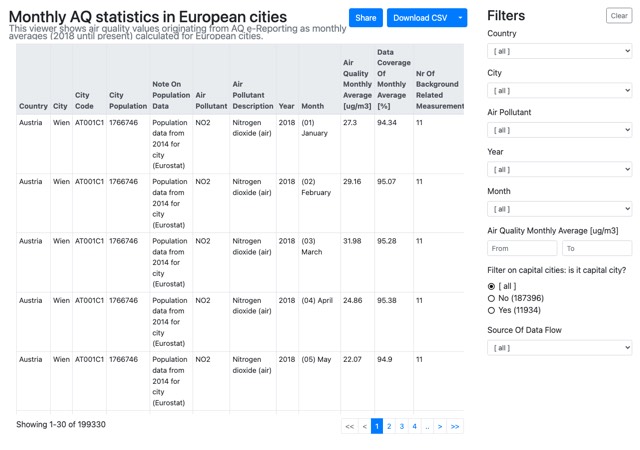
Task: Go to next page with > button
Action: [440, 426]
